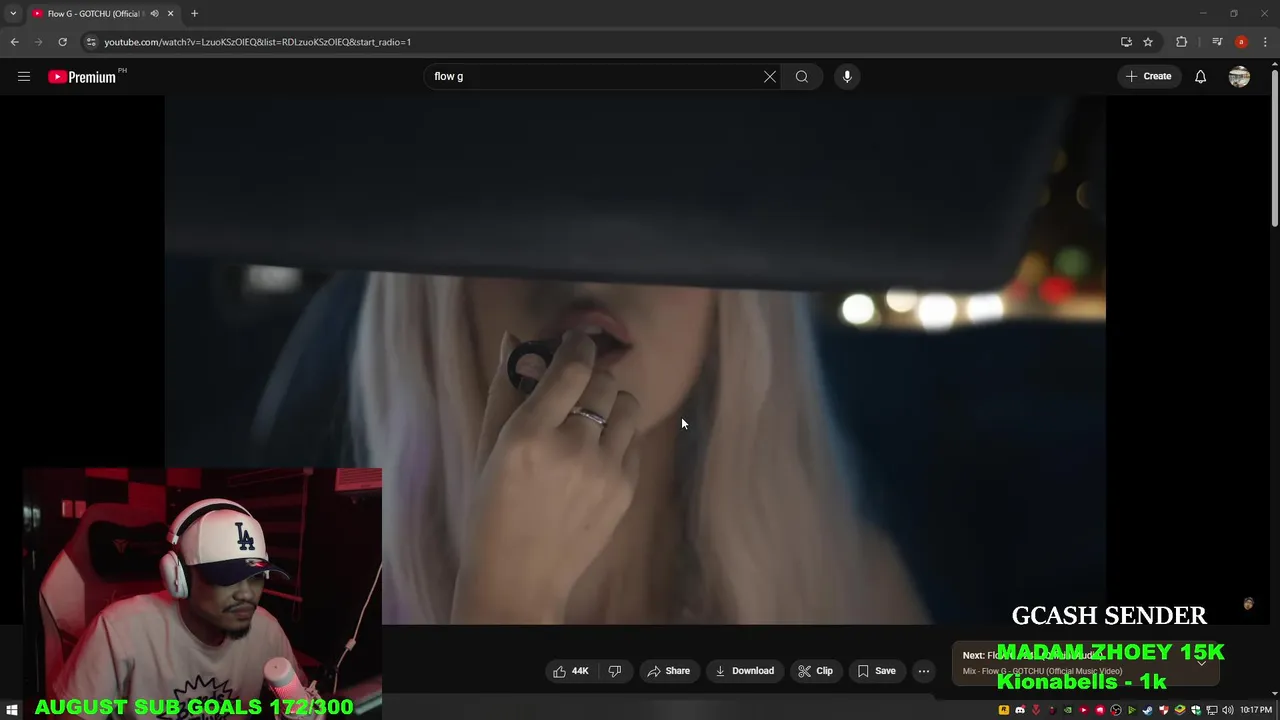Open the YouTube guide hamburger menu
This screenshot has width=1280, height=720.
[x=24, y=77]
